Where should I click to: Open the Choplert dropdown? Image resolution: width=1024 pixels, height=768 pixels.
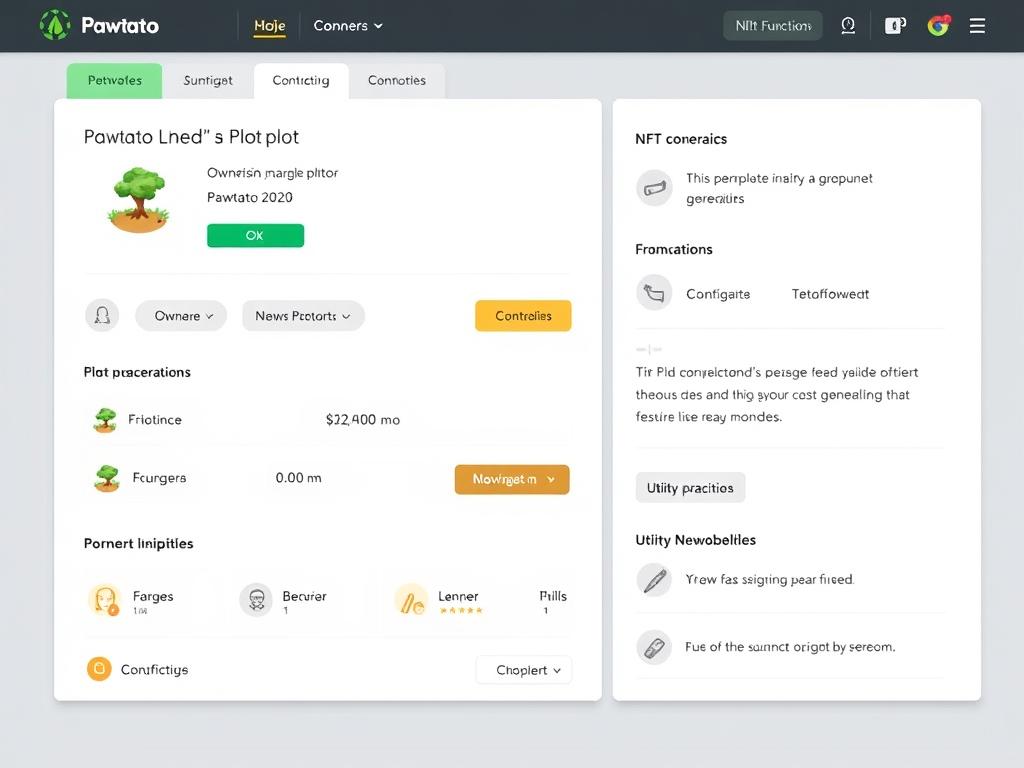[524, 670]
